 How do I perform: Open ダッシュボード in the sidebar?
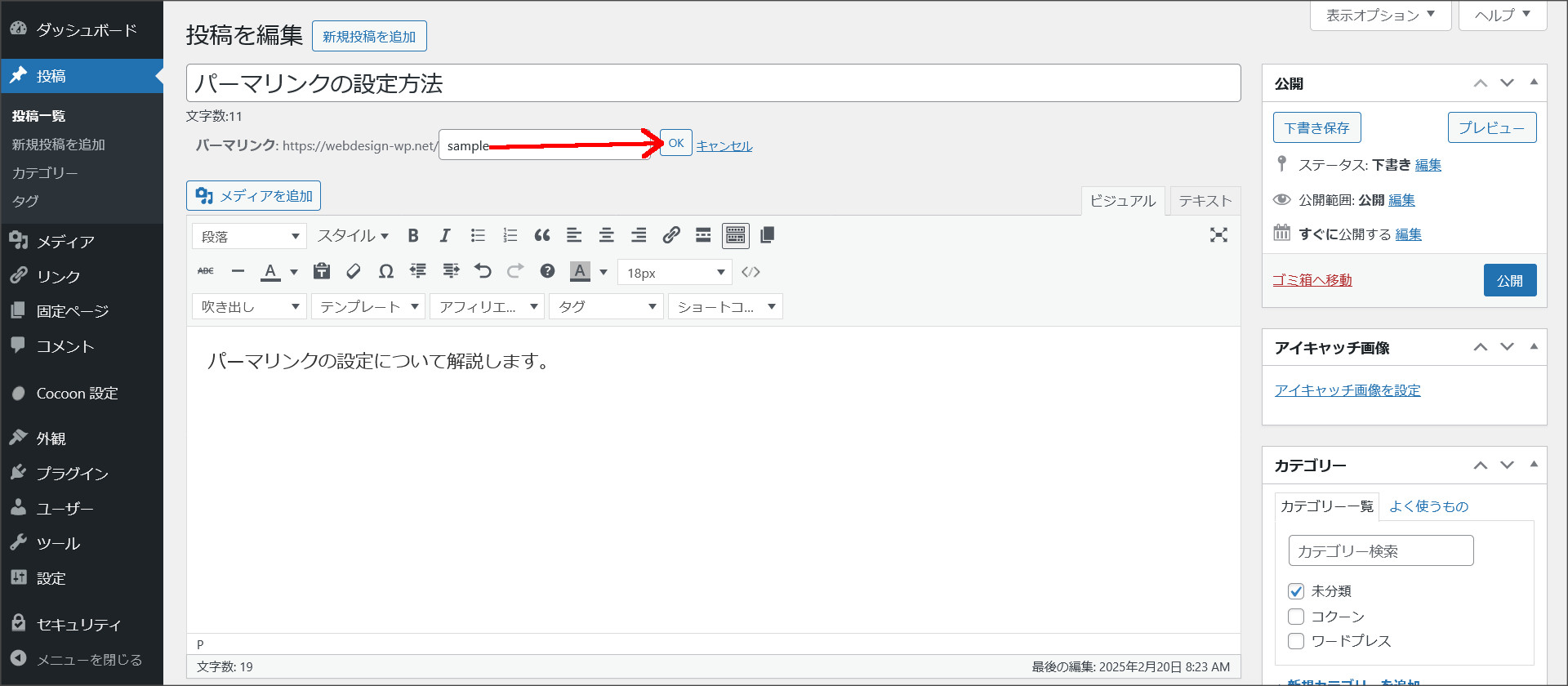click(x=82, y=29)
